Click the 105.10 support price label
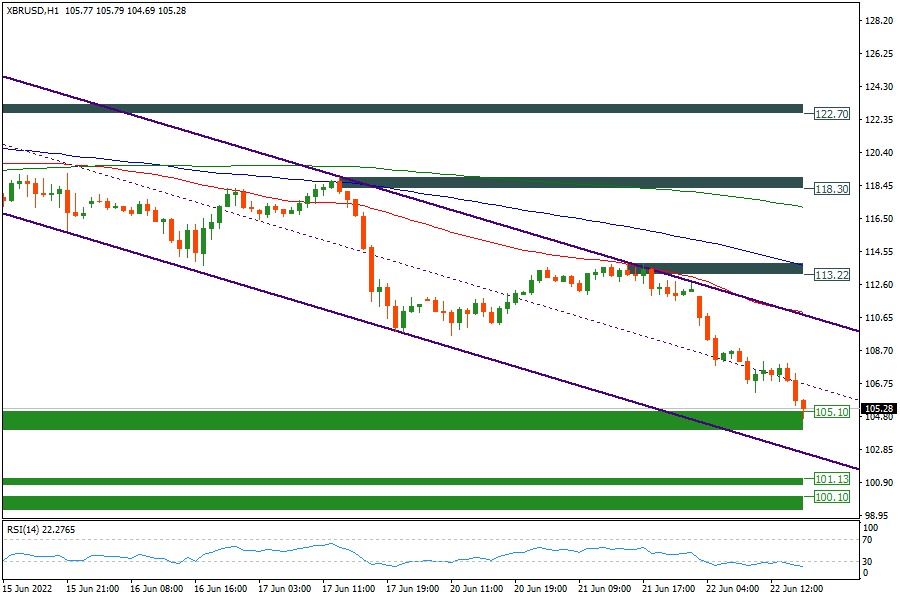The height and width of the screenshot is (600, 900). pyautogui.click(x=831, y=411)
